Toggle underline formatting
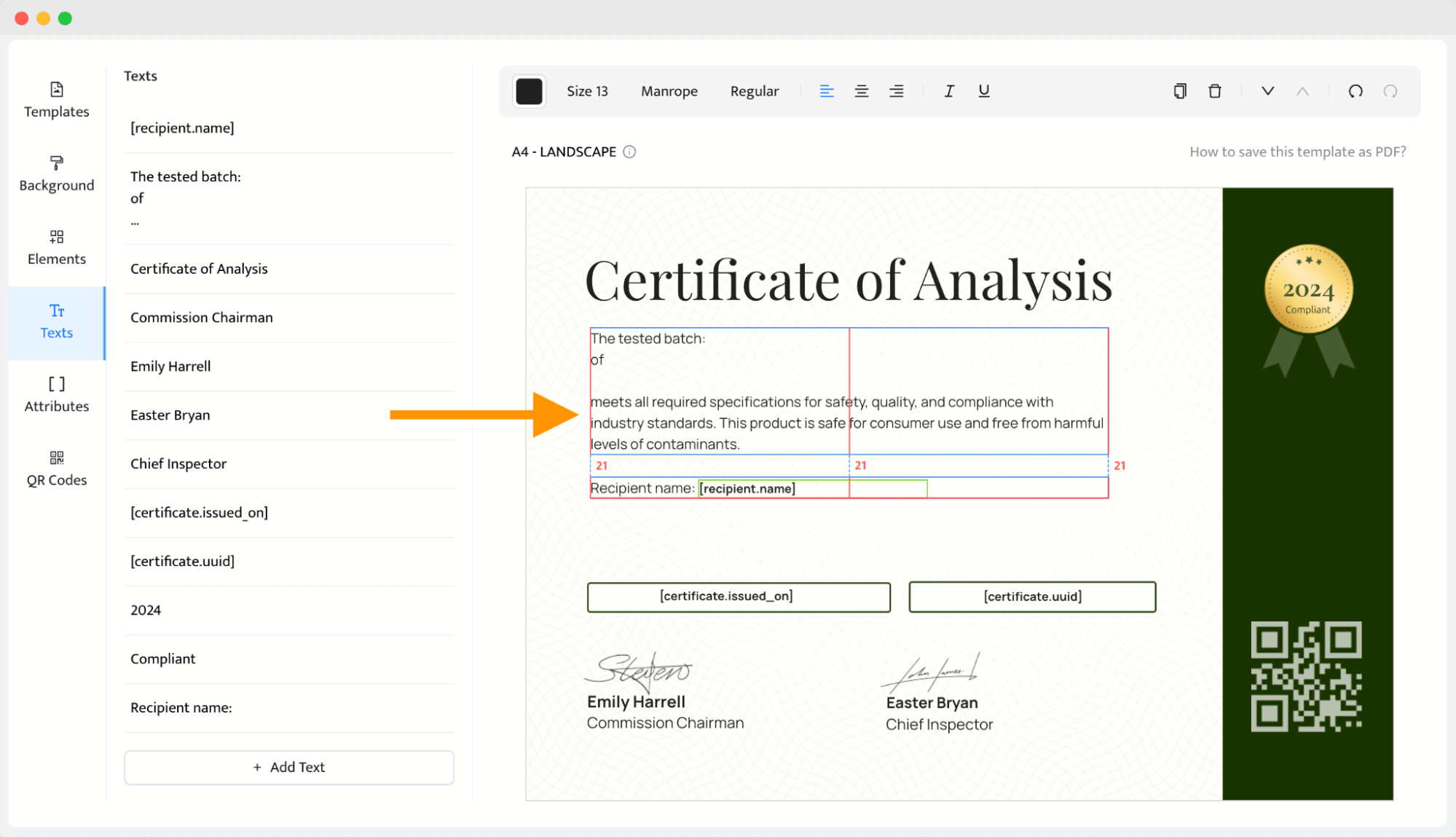 click(984, 91)
